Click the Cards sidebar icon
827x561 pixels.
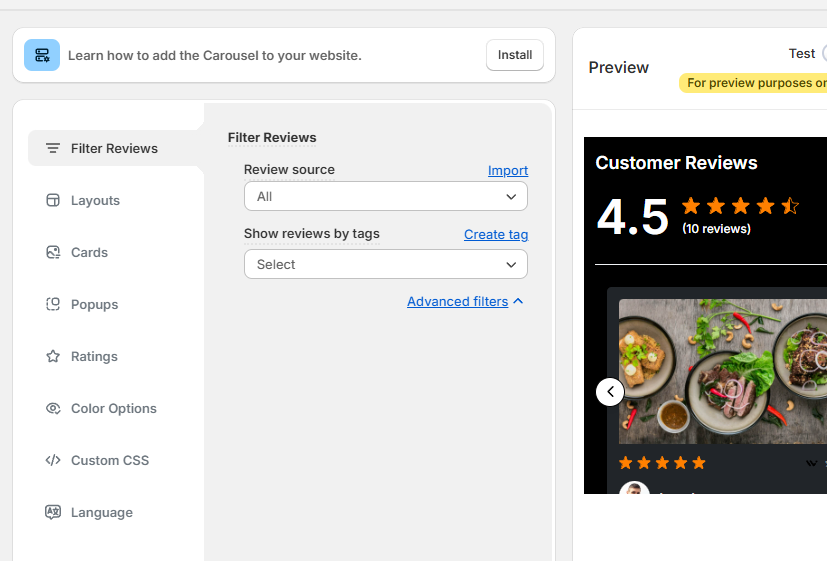point(53,252)
